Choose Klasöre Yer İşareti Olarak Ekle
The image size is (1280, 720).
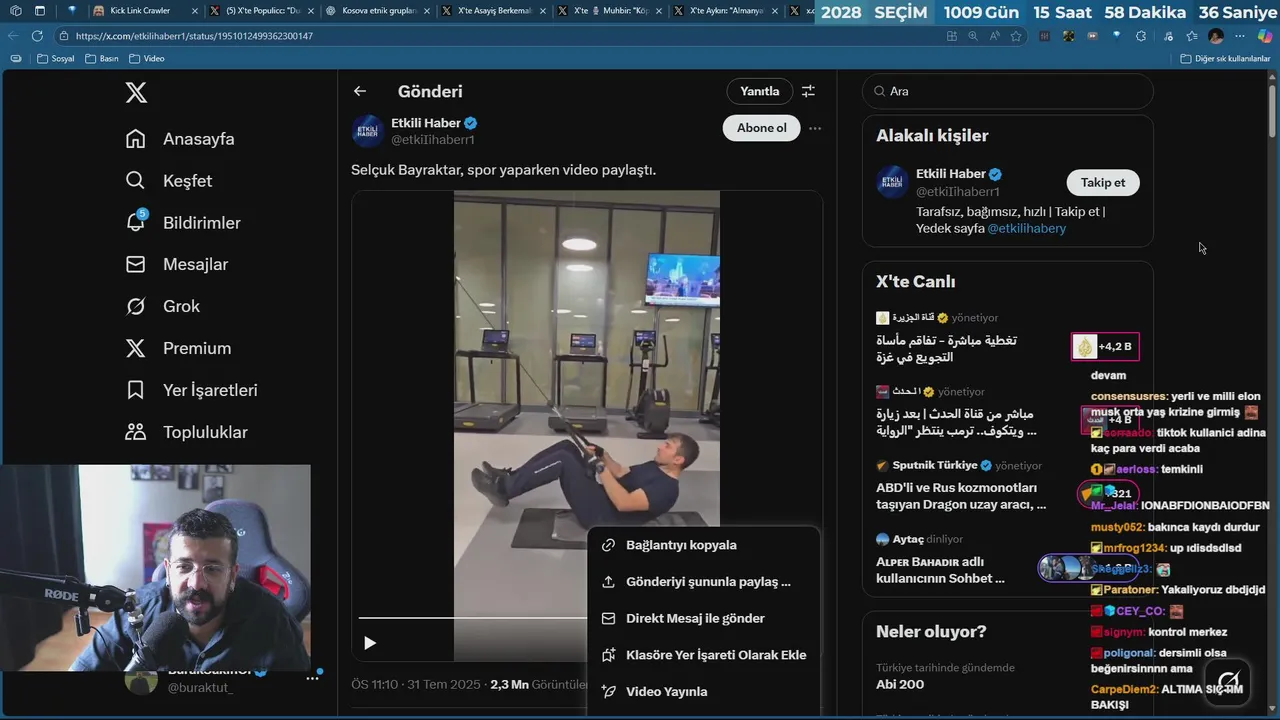click(703, 655)
